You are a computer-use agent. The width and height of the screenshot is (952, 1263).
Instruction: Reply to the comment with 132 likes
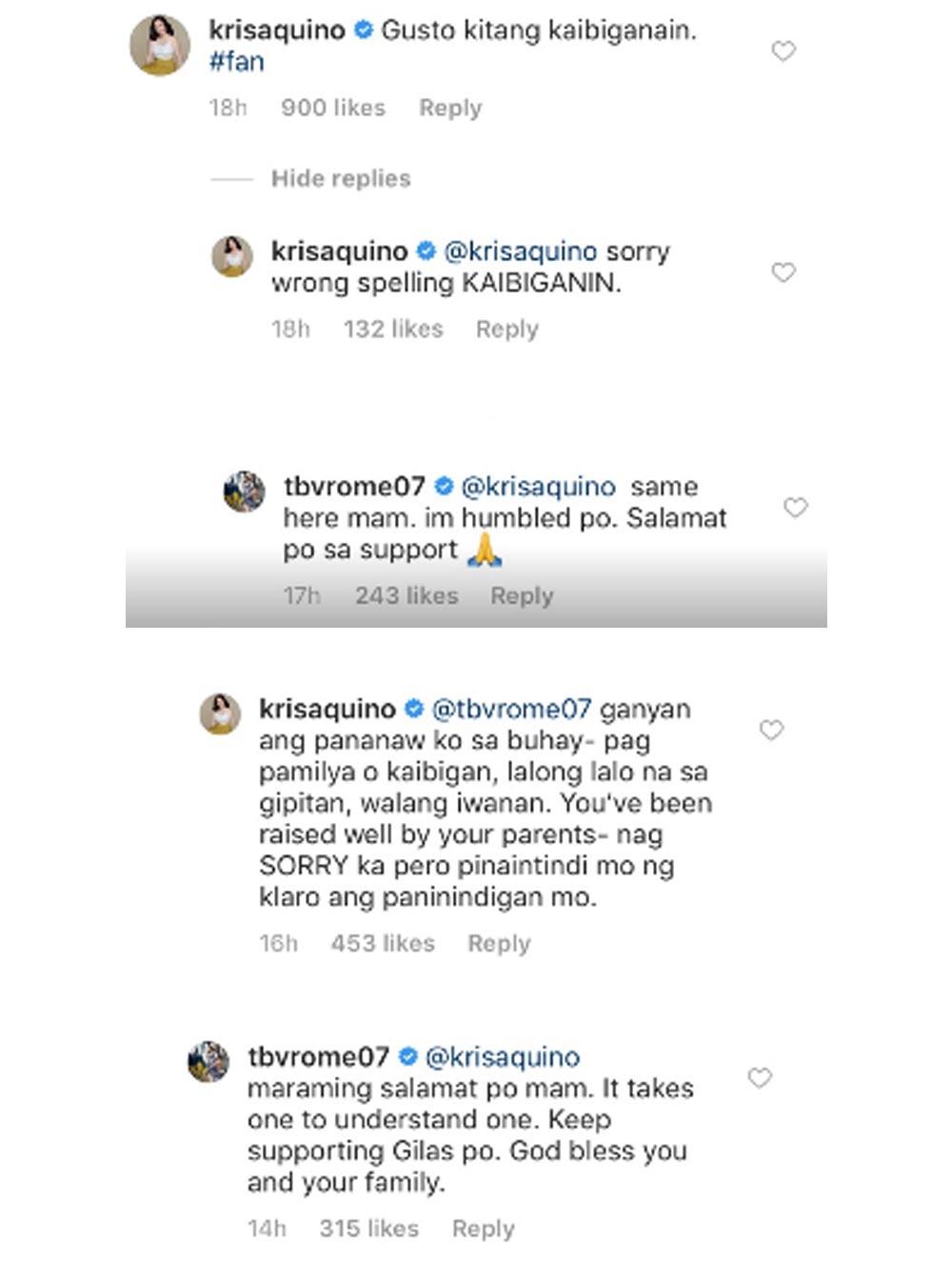[507, 329]
